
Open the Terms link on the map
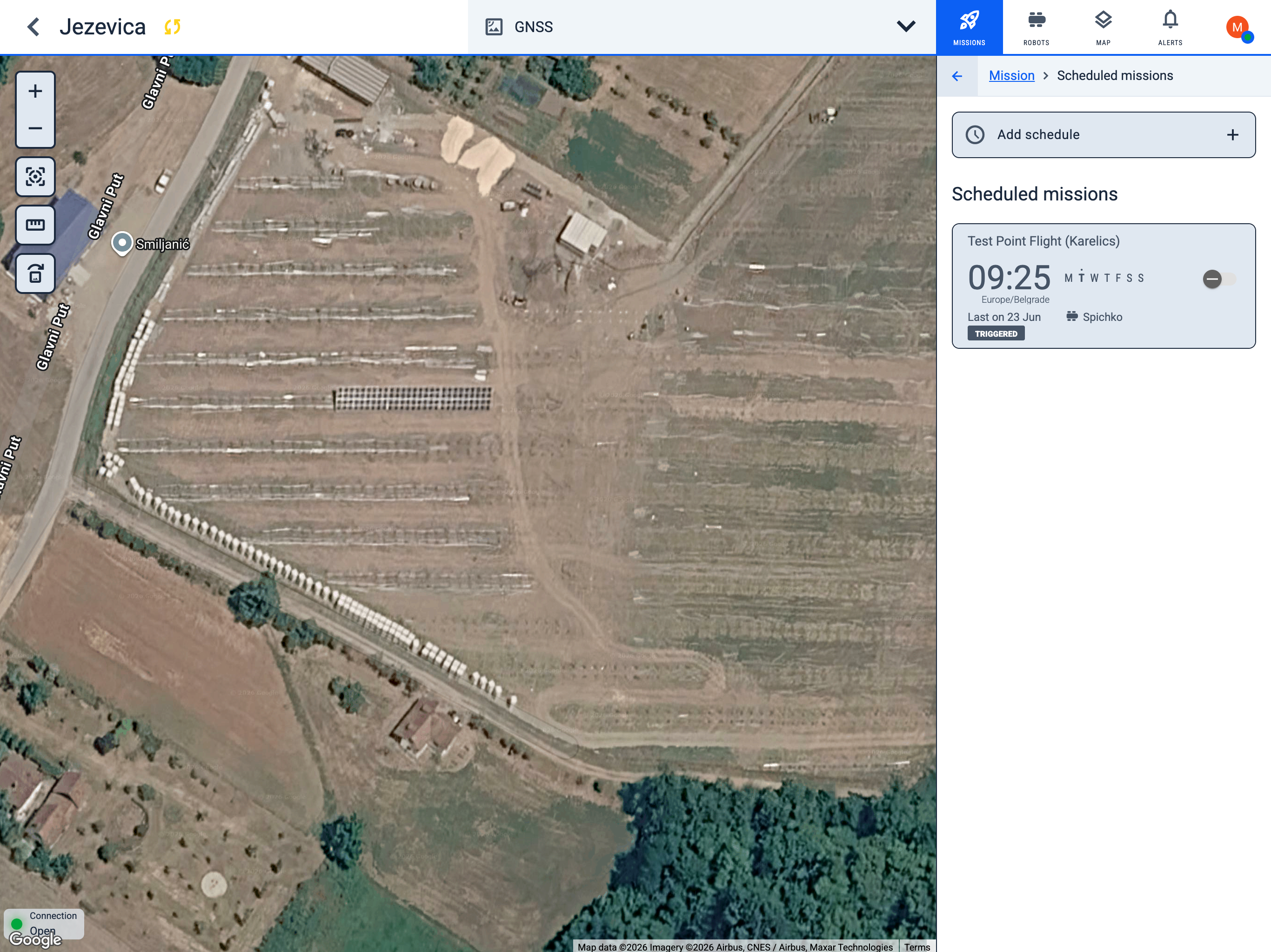(916, 946)
